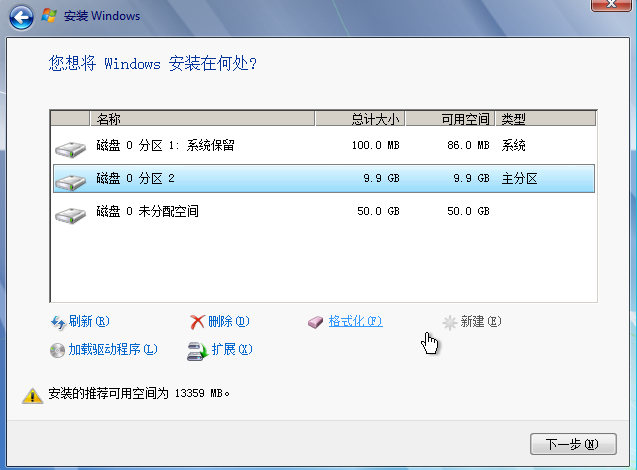Sort by the 类型 column header
The width and height of the screenshot is (637, 470).
click(546, 119)
